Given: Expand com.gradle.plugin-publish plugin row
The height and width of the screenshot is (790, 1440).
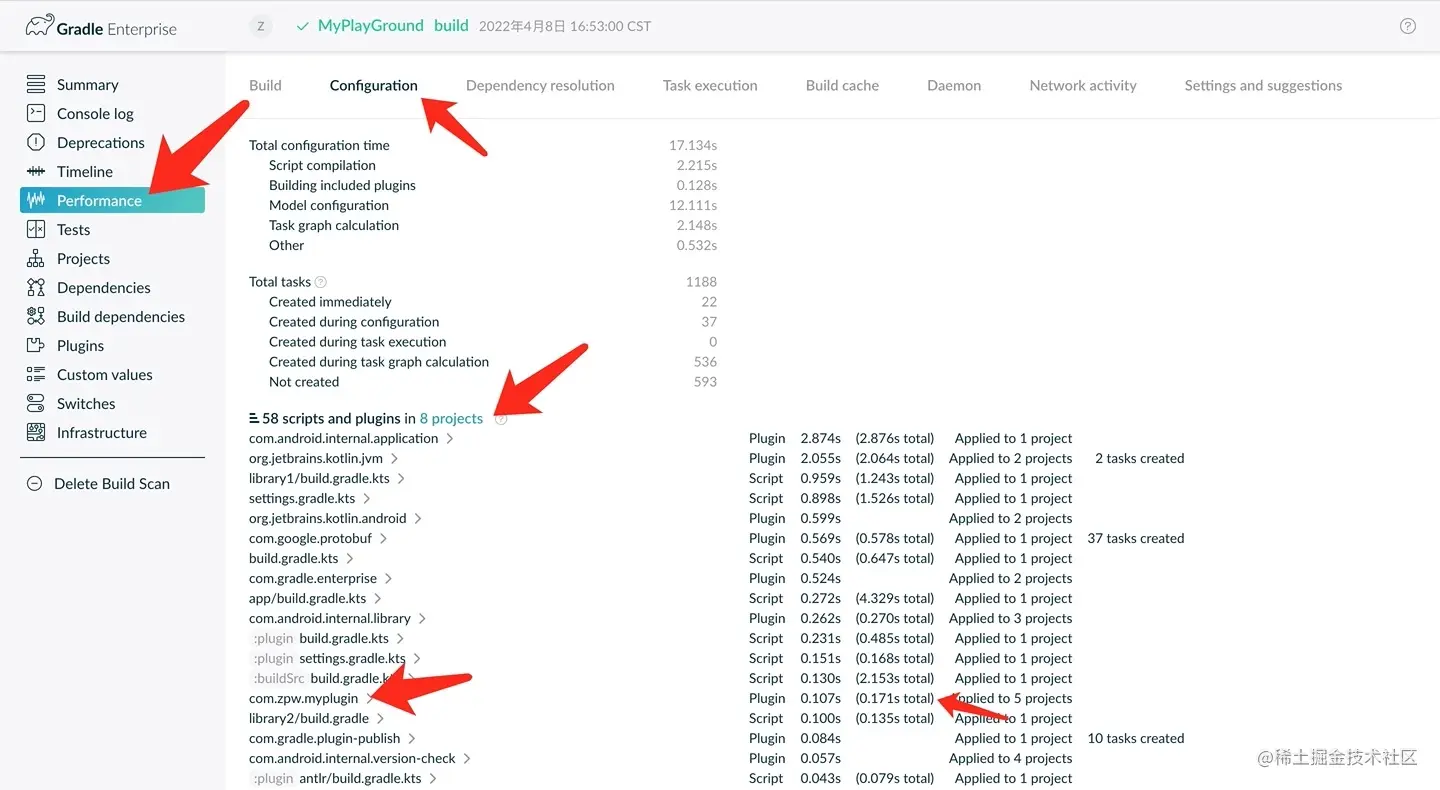Looking at the screenshot, I should click(412, 738).
